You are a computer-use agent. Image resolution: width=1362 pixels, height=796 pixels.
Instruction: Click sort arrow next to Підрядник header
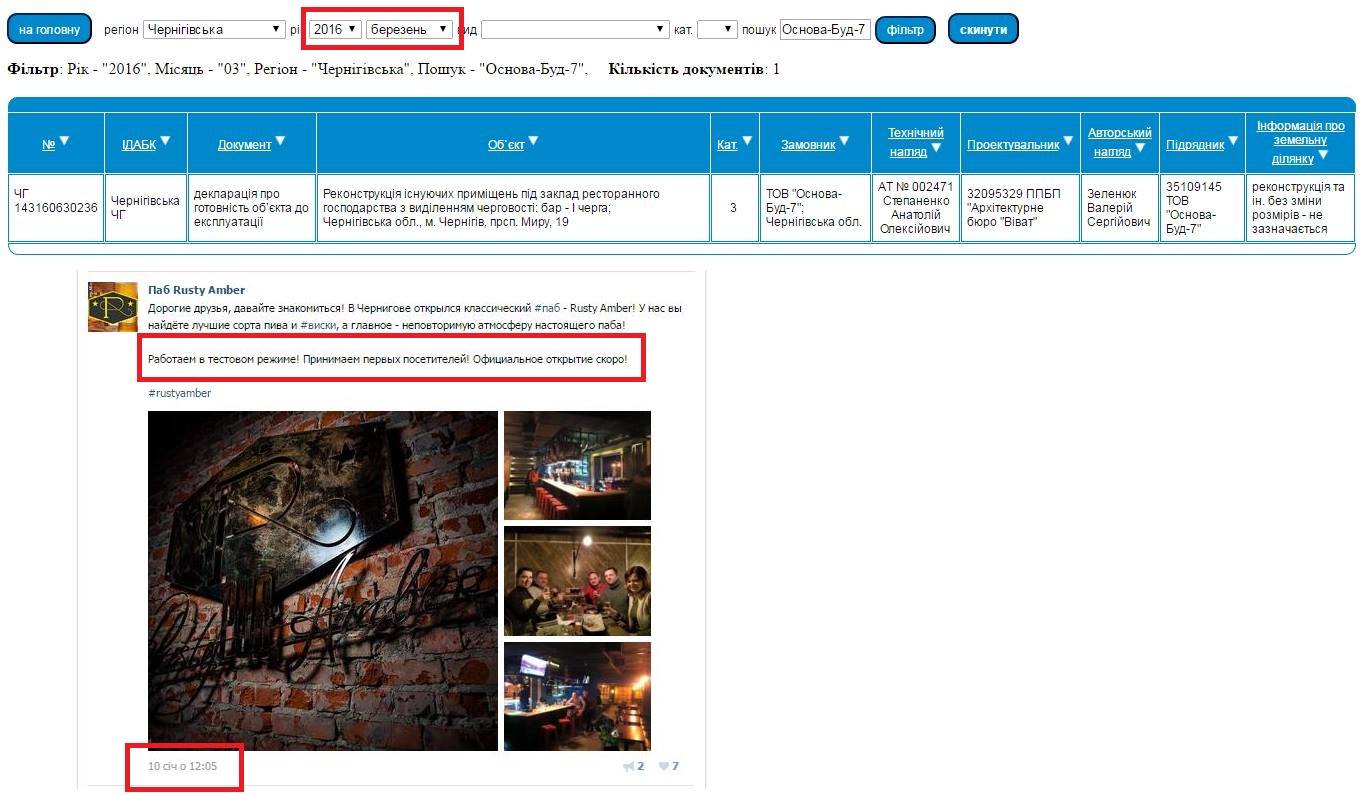1233,141
